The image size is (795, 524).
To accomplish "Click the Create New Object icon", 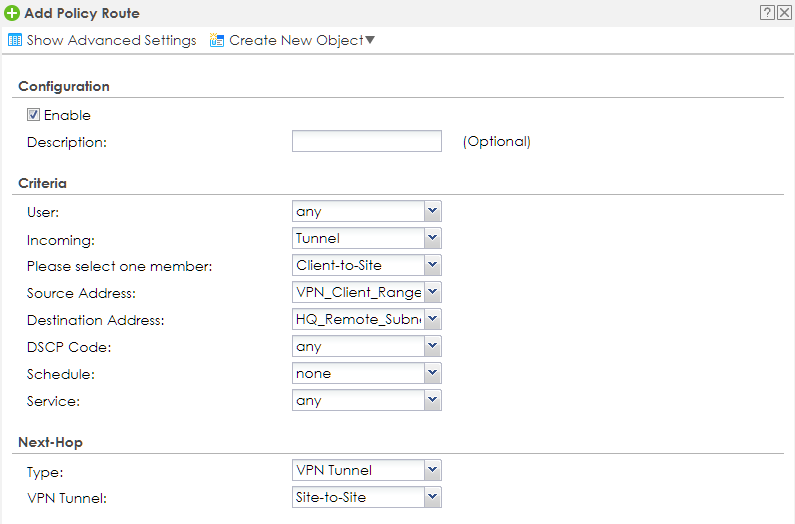I will click(217, 41).
